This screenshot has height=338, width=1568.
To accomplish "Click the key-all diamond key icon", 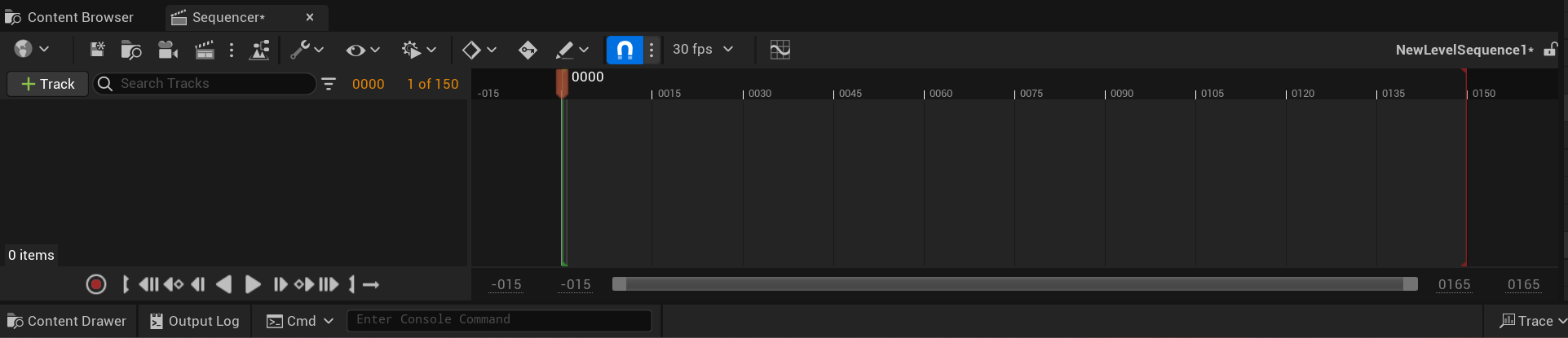I will [x=528, y=50].
